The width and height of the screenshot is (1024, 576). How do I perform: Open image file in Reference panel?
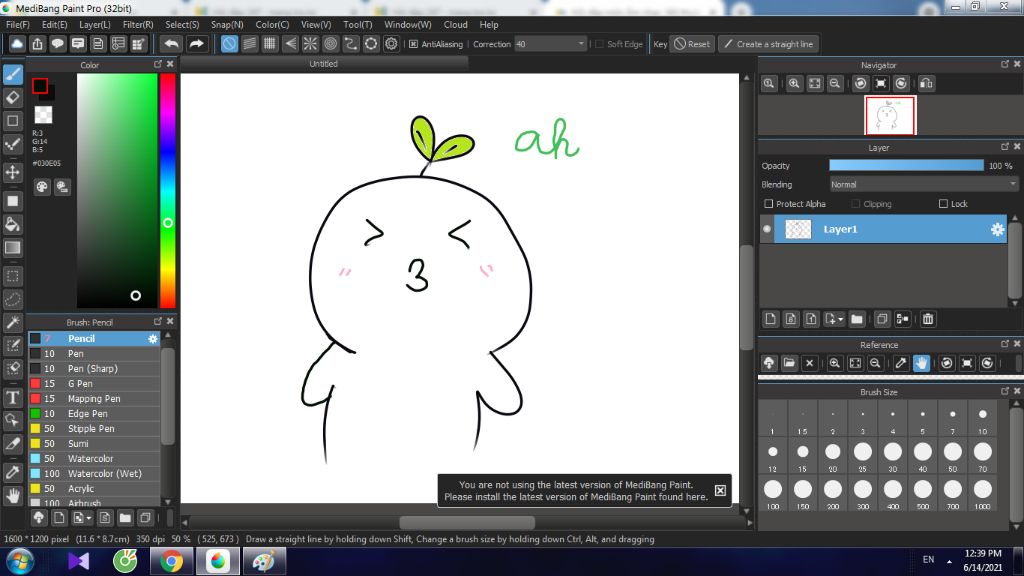[789, 363]
